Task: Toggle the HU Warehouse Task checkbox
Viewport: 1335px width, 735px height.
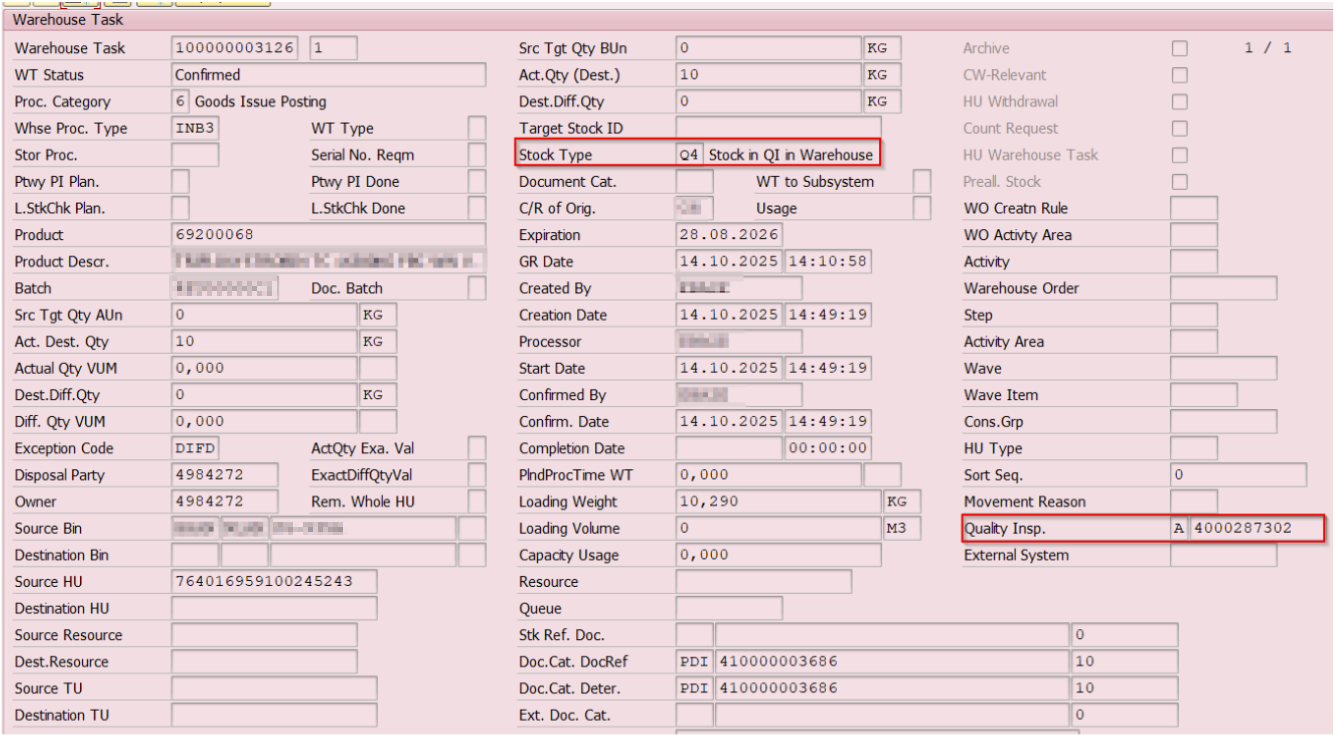Action: (1180, 155)
